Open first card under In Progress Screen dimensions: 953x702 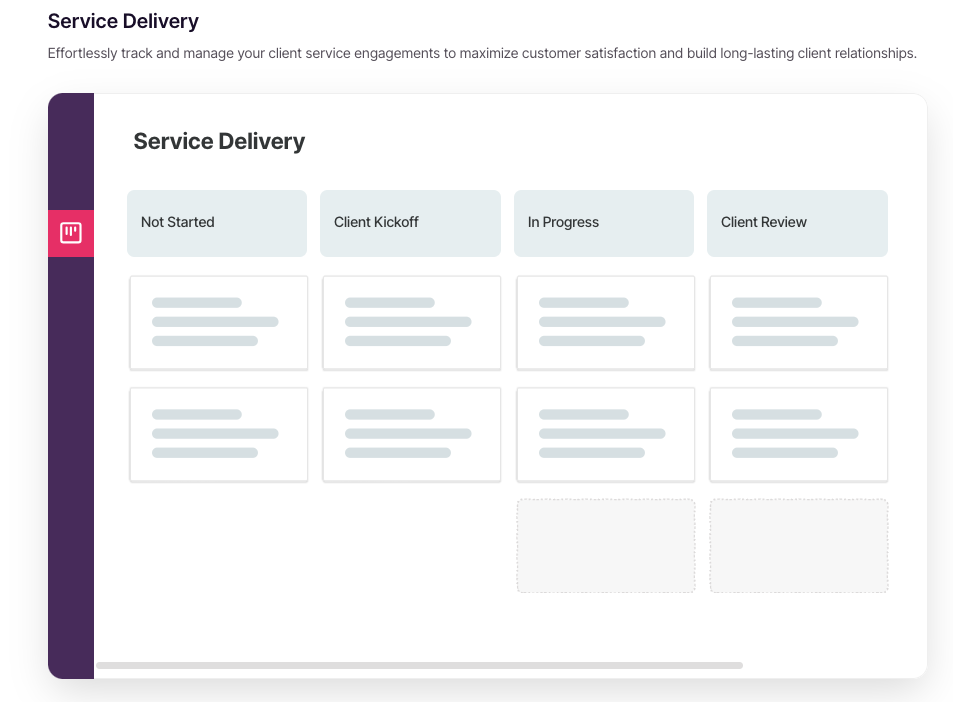[606, 323]
